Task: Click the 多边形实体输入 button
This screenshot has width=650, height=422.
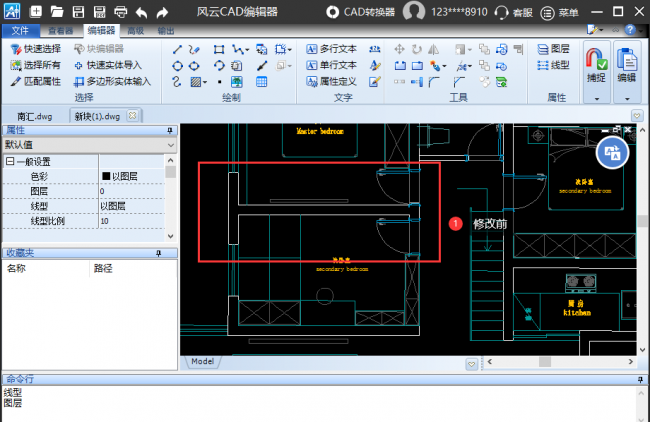Action: tap(112, 81)
